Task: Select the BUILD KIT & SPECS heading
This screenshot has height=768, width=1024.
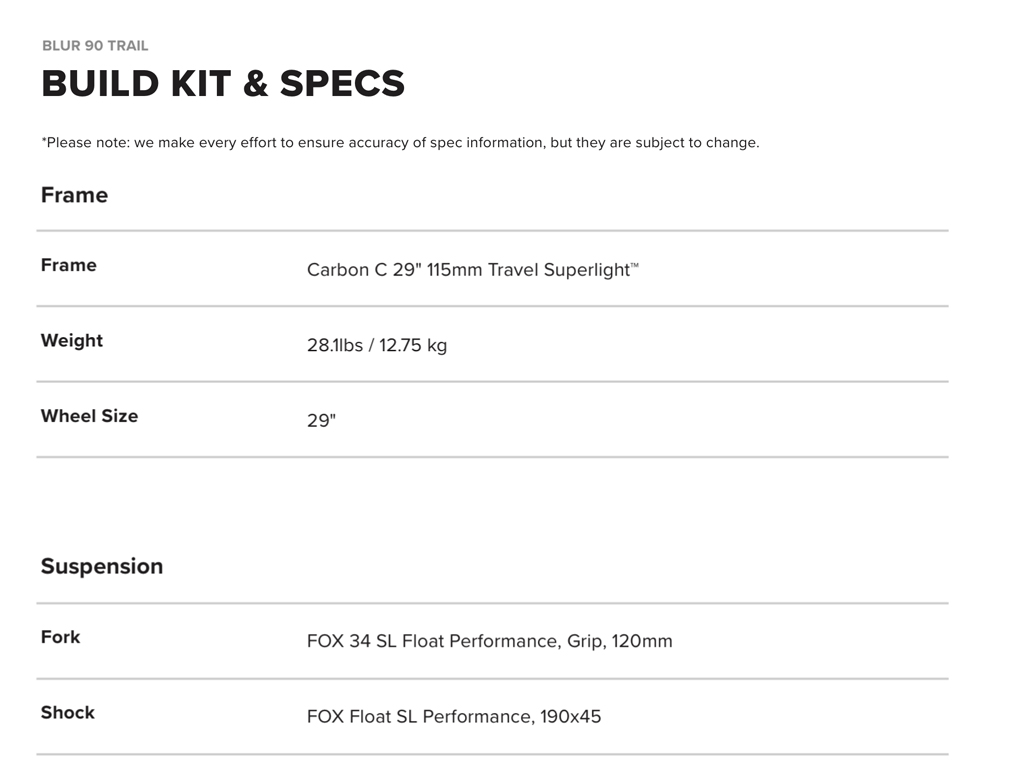Action: click(223, 84)
